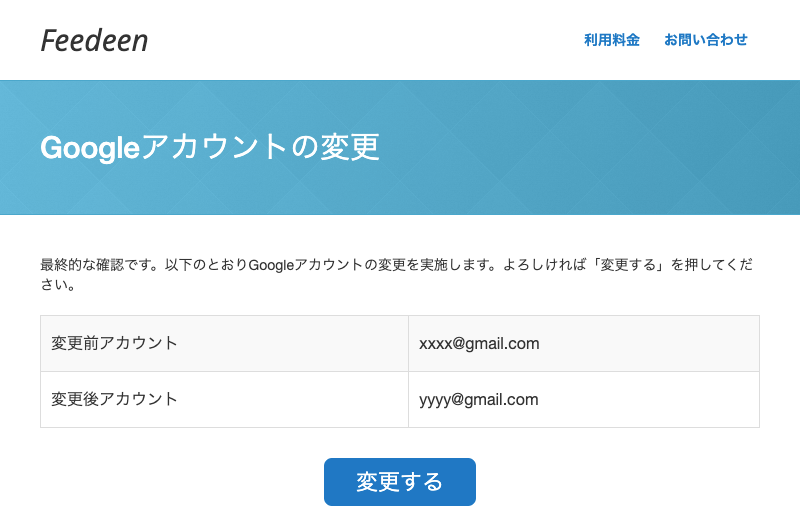Go to the お問い合わせ contact page
This screenshot has width=800, height=530.
[705, 40]
